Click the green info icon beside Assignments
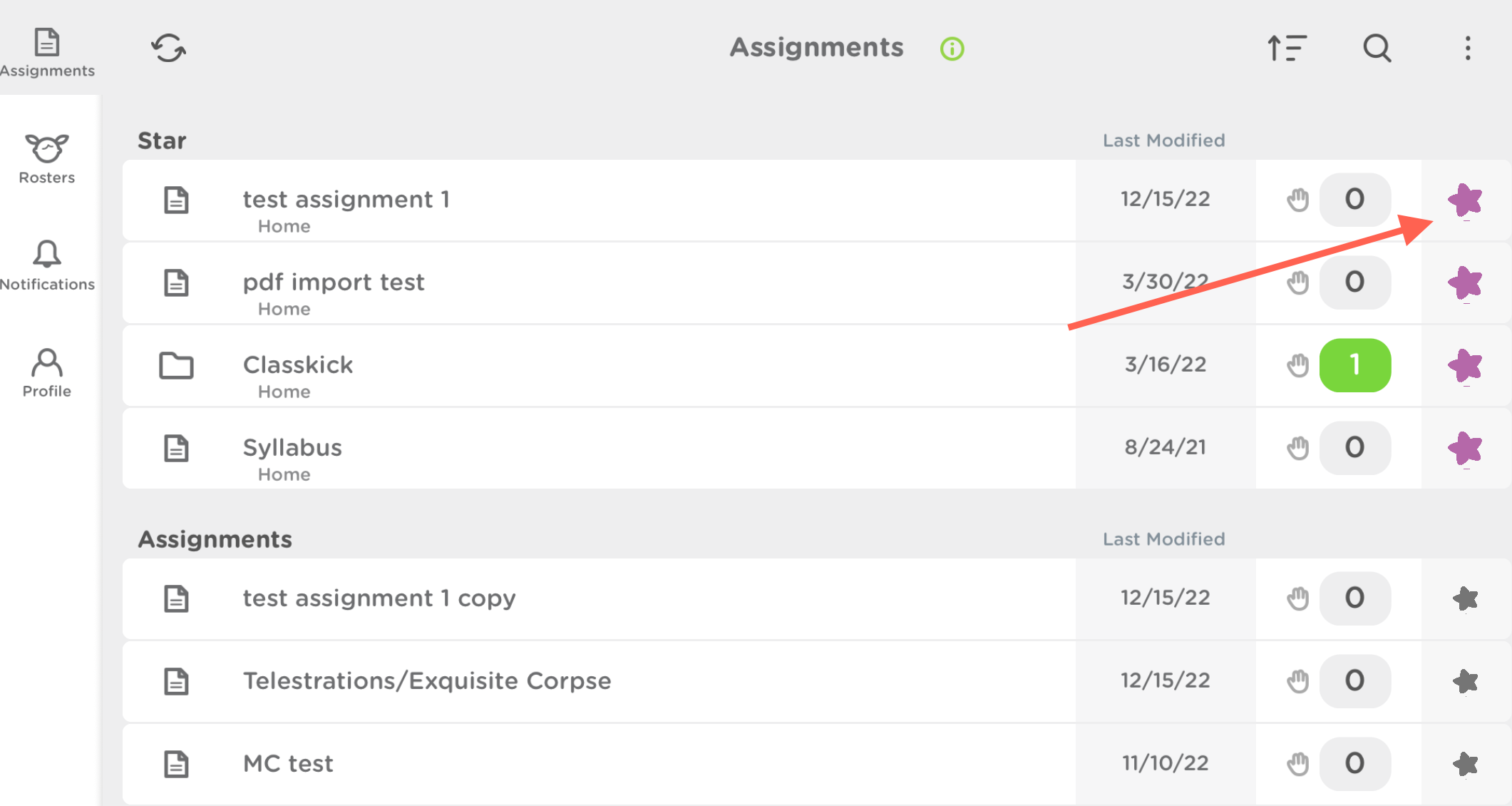This screenshot has width=1512, height=806. pyautogui.click(x=951, y=48)
